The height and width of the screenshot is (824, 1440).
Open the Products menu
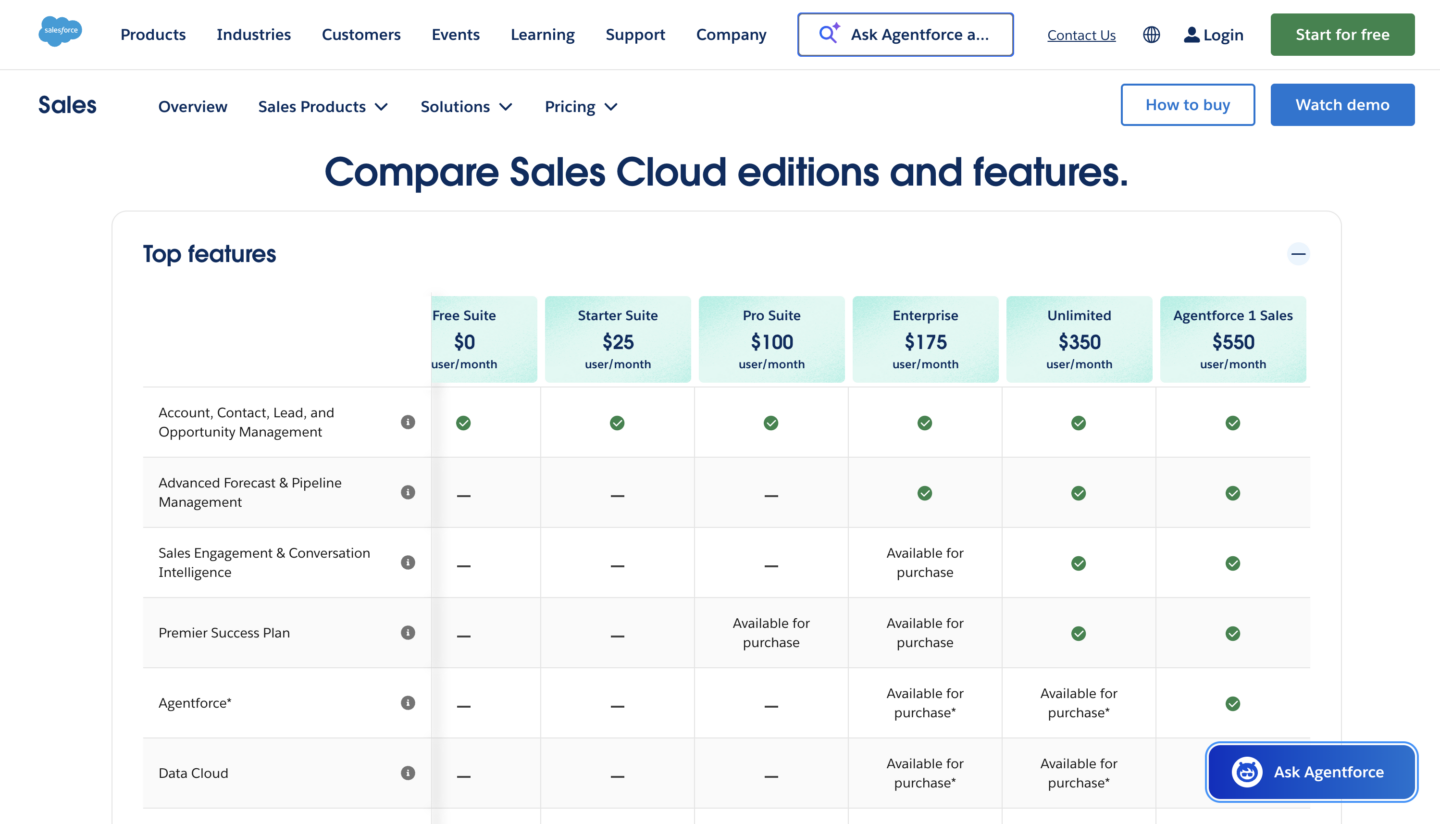153,35
